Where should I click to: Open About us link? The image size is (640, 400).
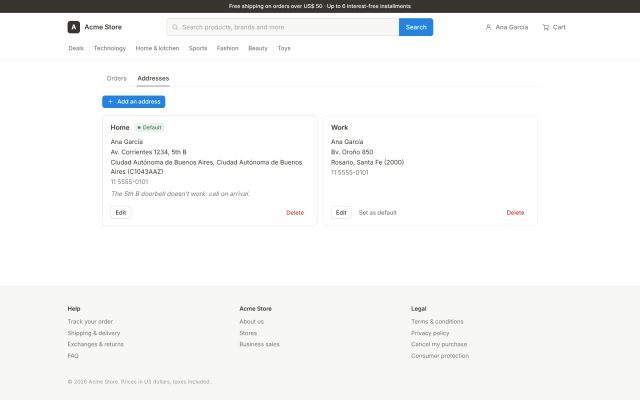251,322
